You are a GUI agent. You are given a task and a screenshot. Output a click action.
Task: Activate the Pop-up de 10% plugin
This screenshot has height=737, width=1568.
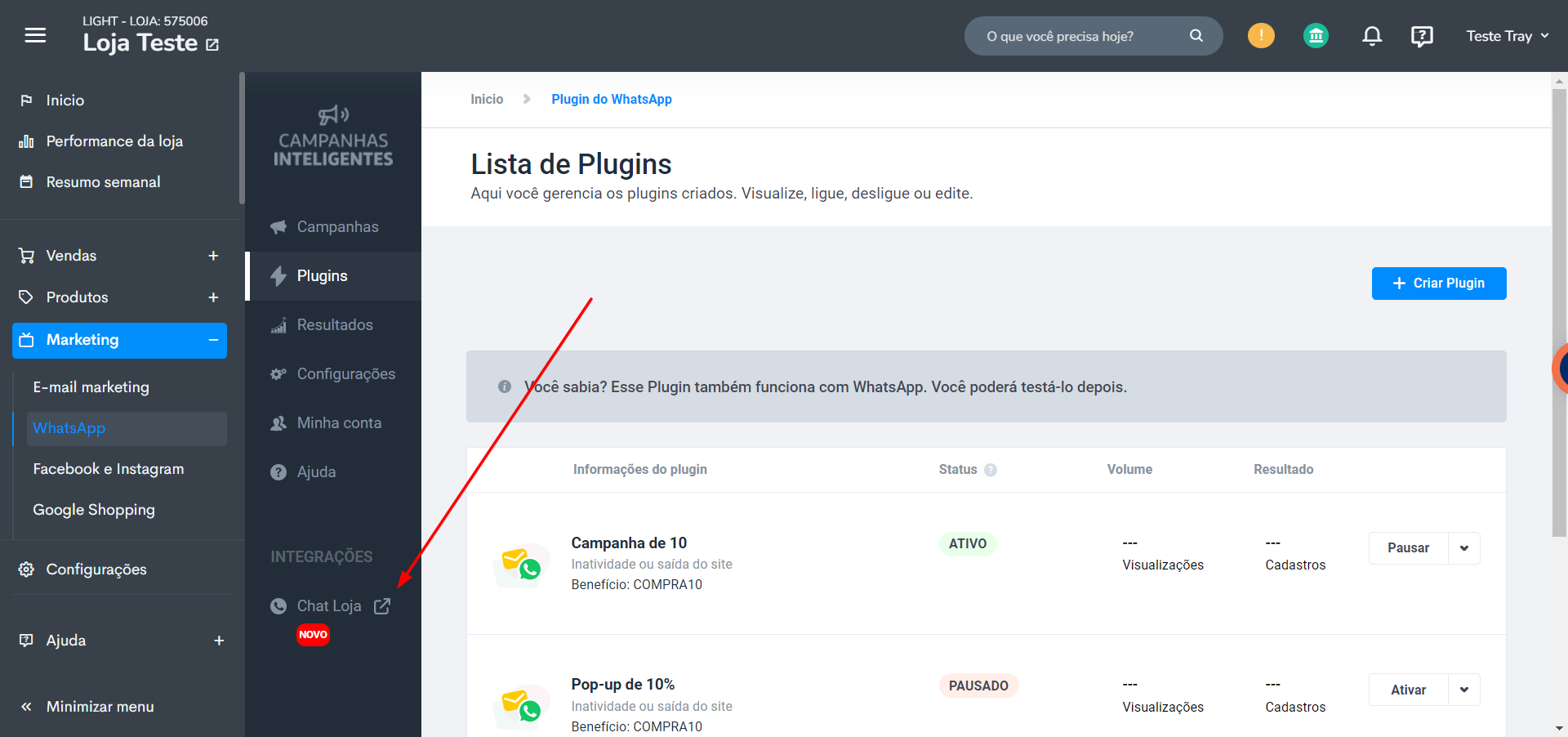click(x=1408, y=690)
